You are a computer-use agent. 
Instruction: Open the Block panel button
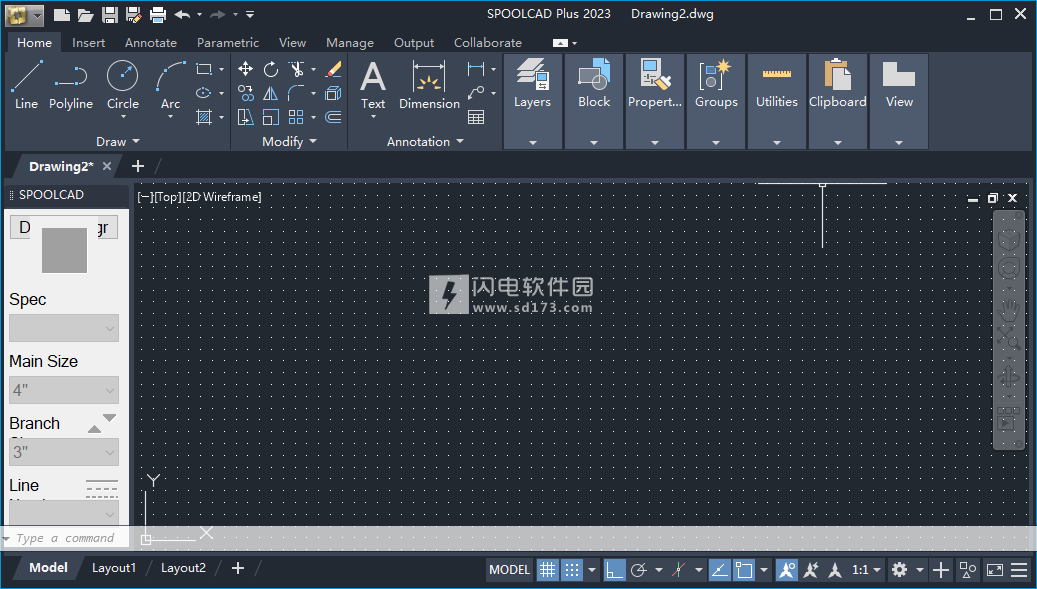594,102
